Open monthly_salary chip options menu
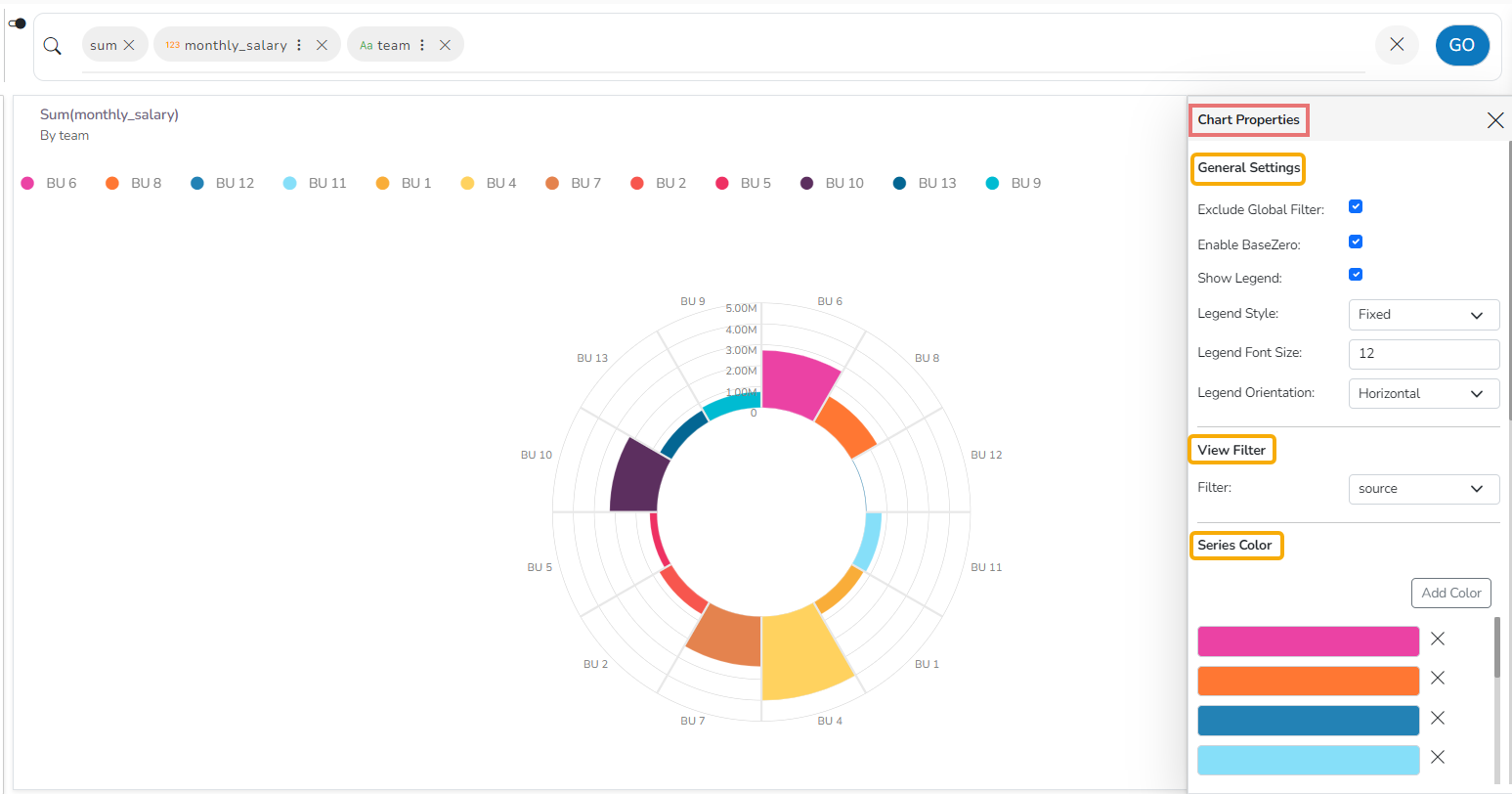 tap(299, 45)
